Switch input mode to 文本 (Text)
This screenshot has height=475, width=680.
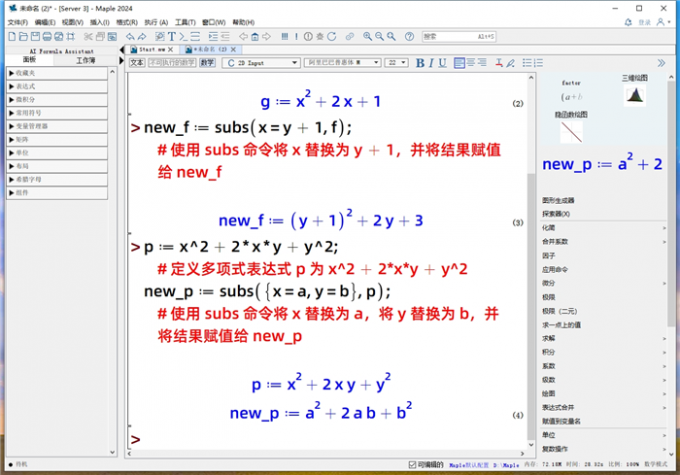[137, 62]
